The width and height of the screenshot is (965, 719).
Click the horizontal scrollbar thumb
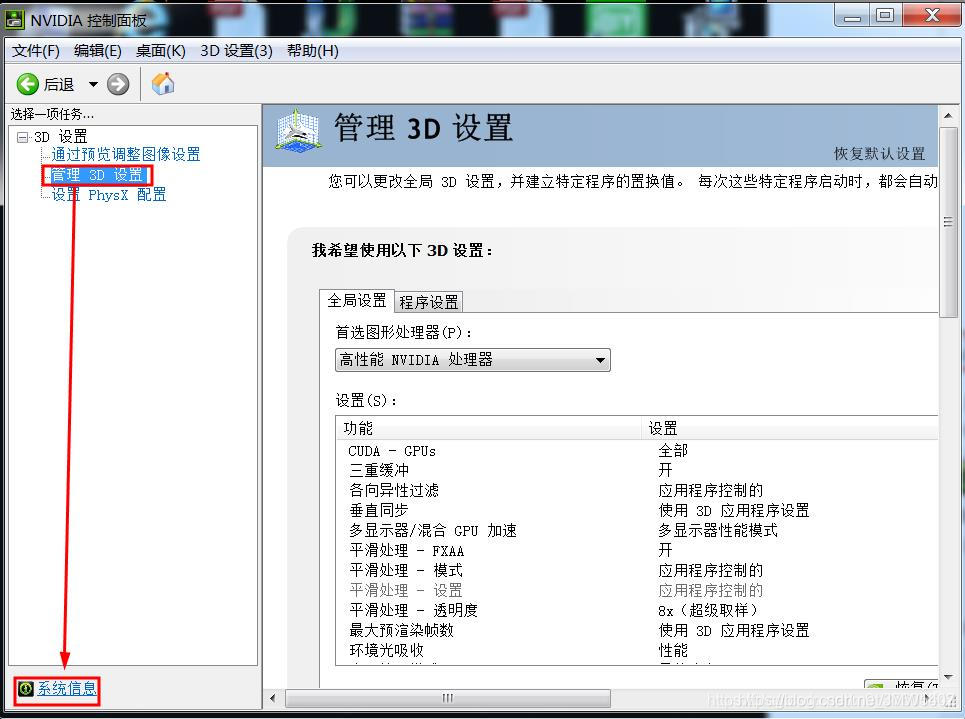pos(448,698)
